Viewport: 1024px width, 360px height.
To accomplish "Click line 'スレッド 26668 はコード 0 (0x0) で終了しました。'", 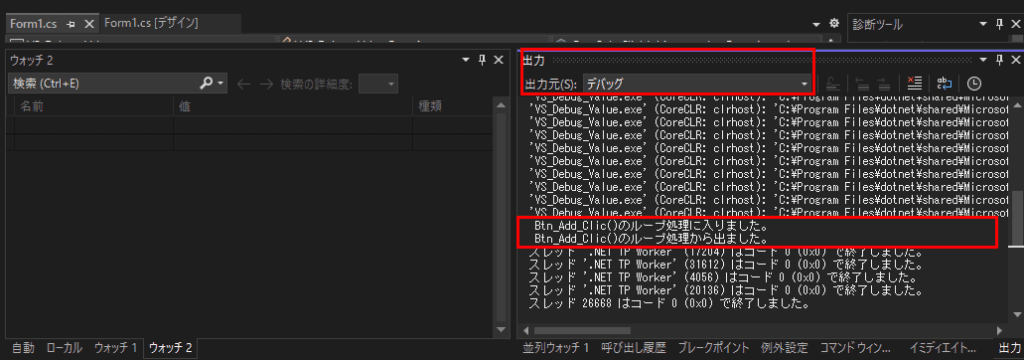I will coord(669,304).
